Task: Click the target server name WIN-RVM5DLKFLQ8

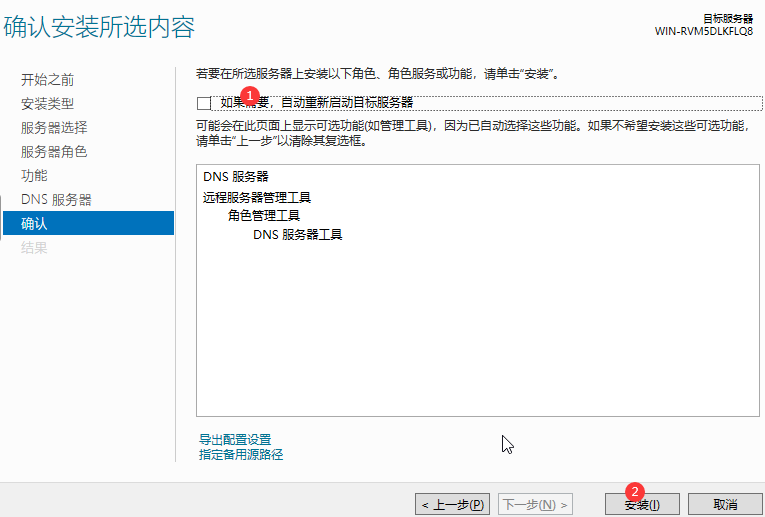Action: tap(704, 31)
